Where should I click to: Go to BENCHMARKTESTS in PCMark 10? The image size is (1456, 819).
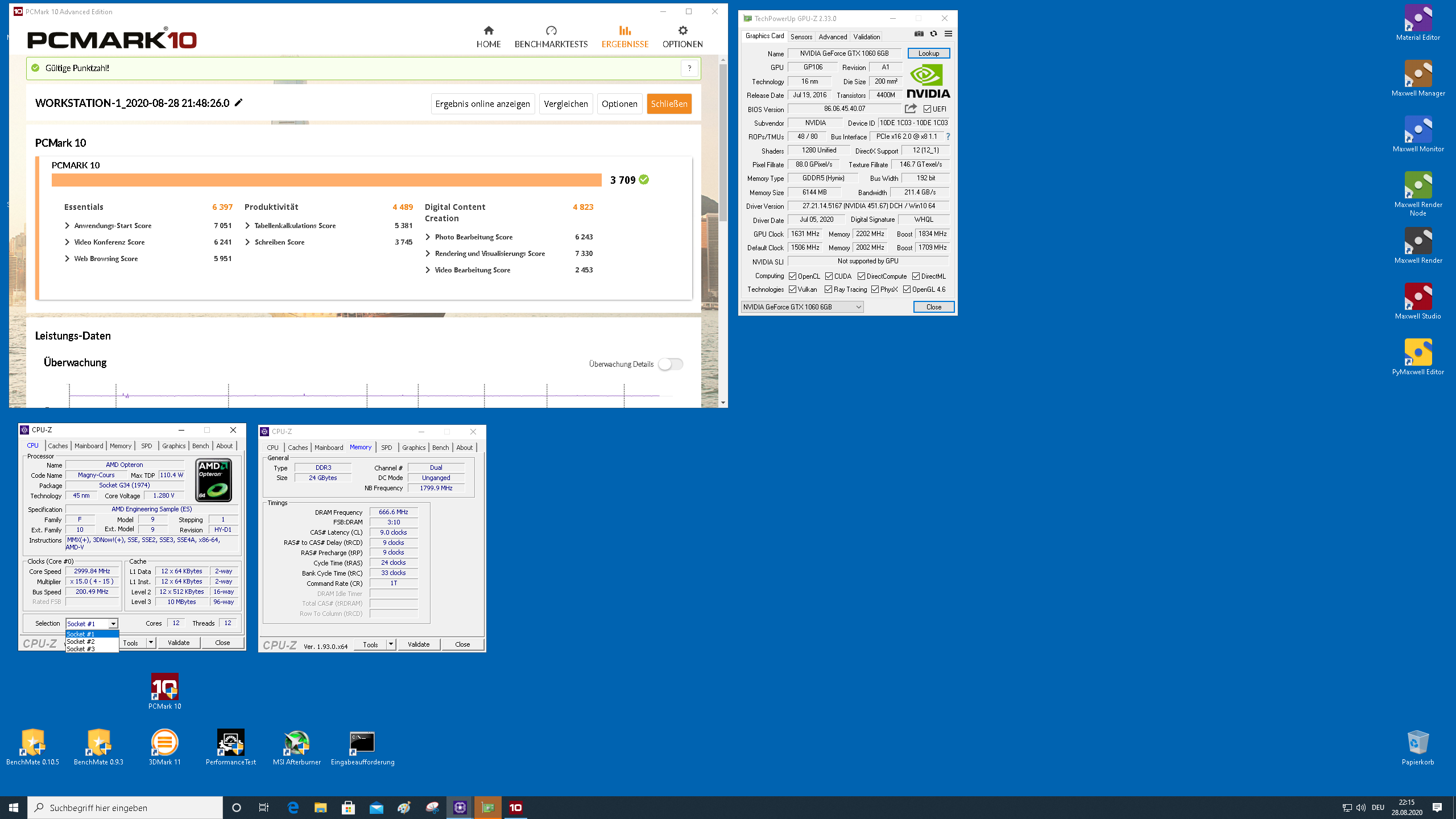551,37
